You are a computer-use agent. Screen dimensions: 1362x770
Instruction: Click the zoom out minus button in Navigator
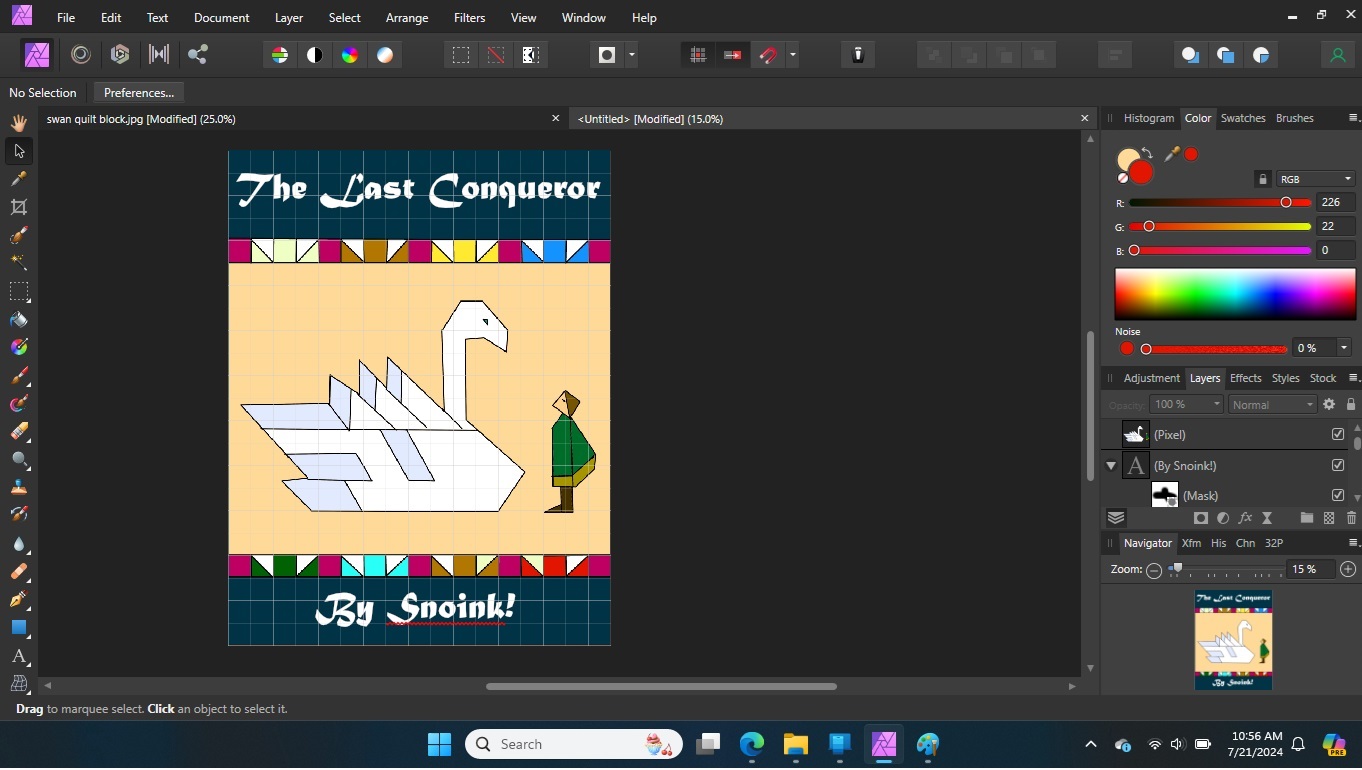coord(1154,569)
